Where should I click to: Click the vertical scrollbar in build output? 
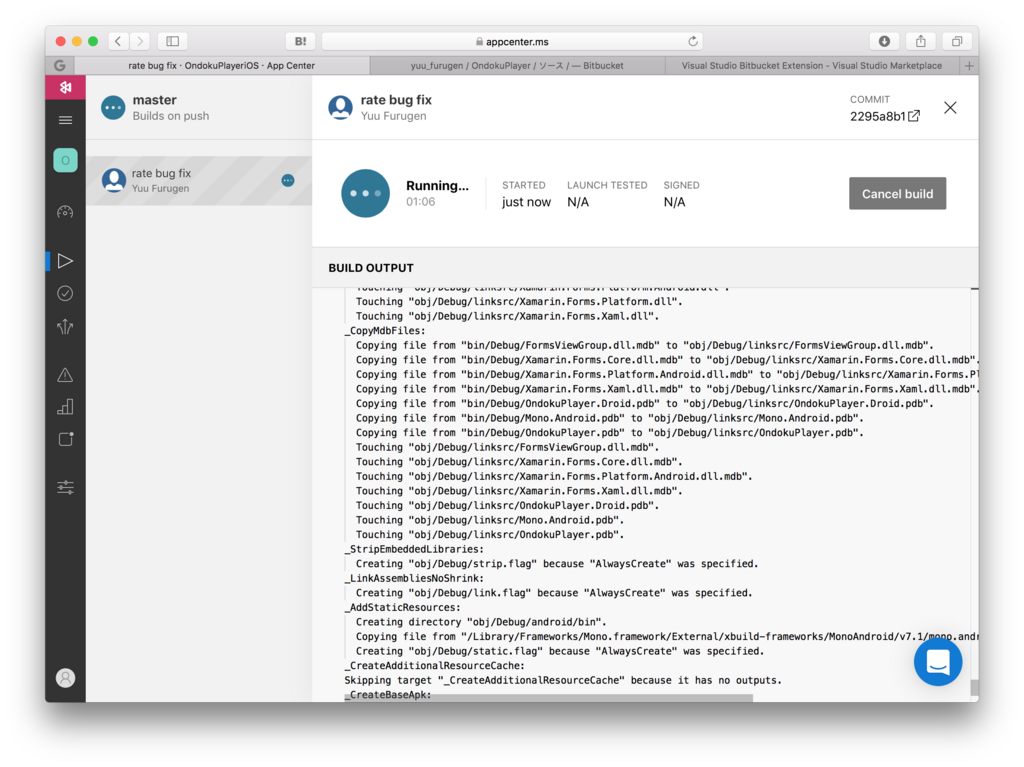tap(974, 687)
